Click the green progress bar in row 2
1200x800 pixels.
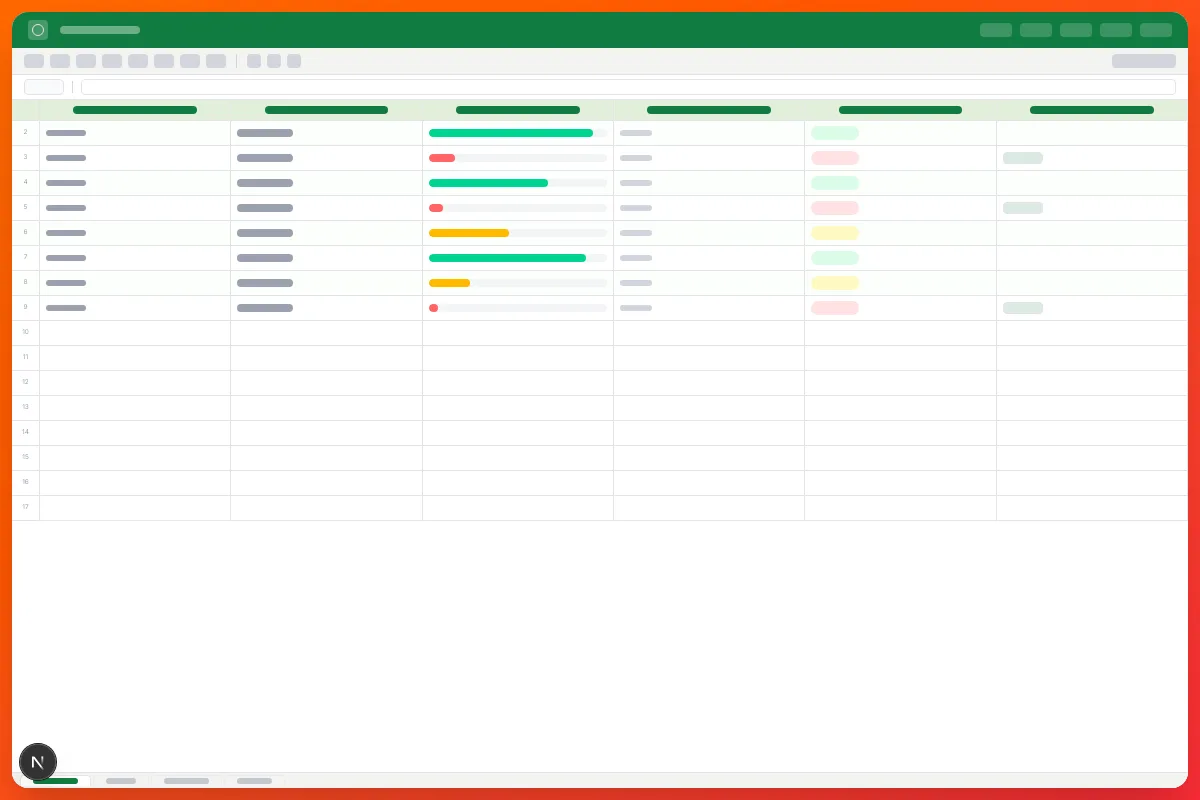(x=511, y=133)
